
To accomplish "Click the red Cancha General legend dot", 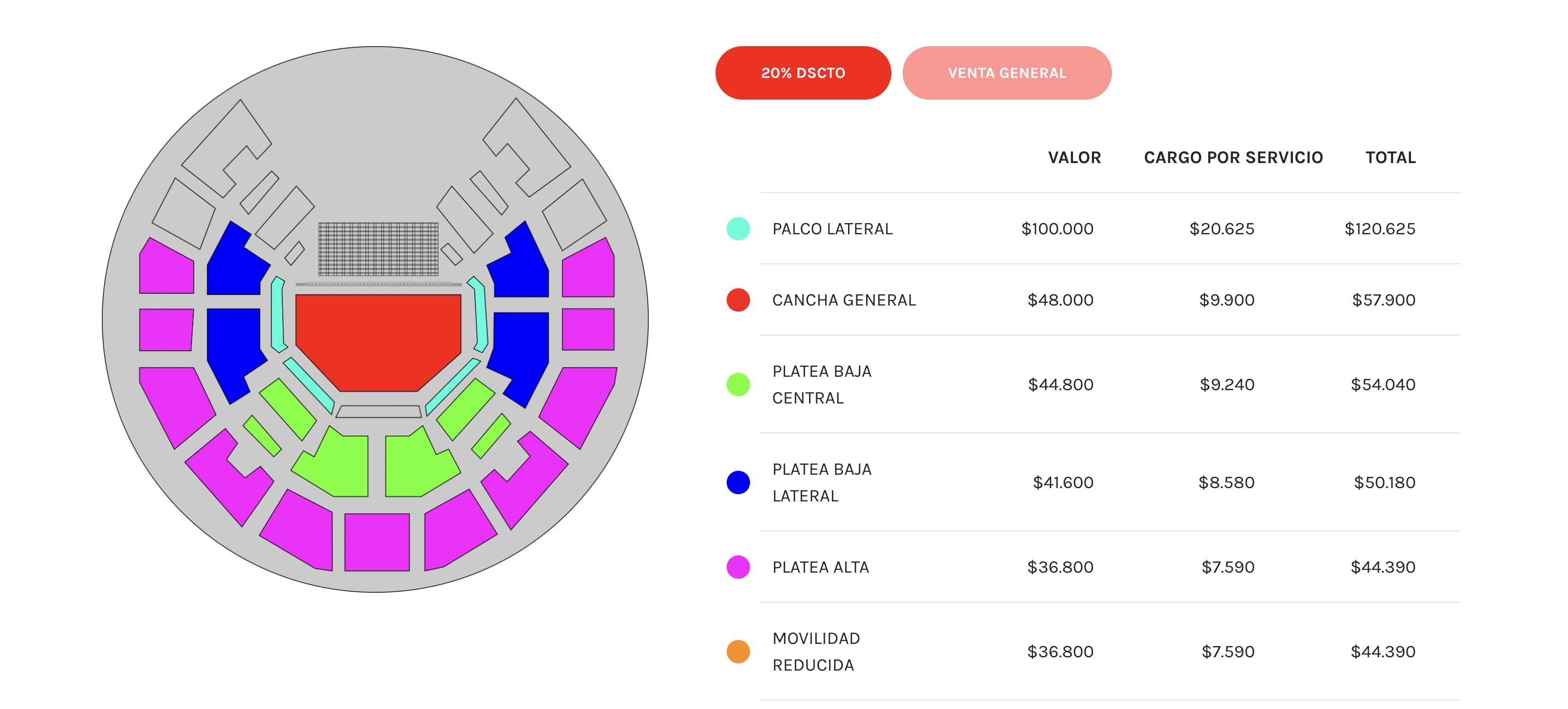I will pyautogui.click(x=738, y=300).
